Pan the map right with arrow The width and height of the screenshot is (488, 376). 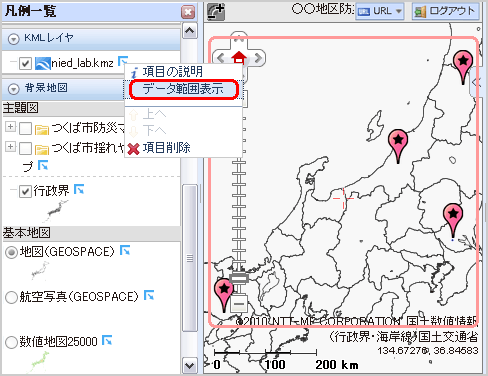point(258,58)
